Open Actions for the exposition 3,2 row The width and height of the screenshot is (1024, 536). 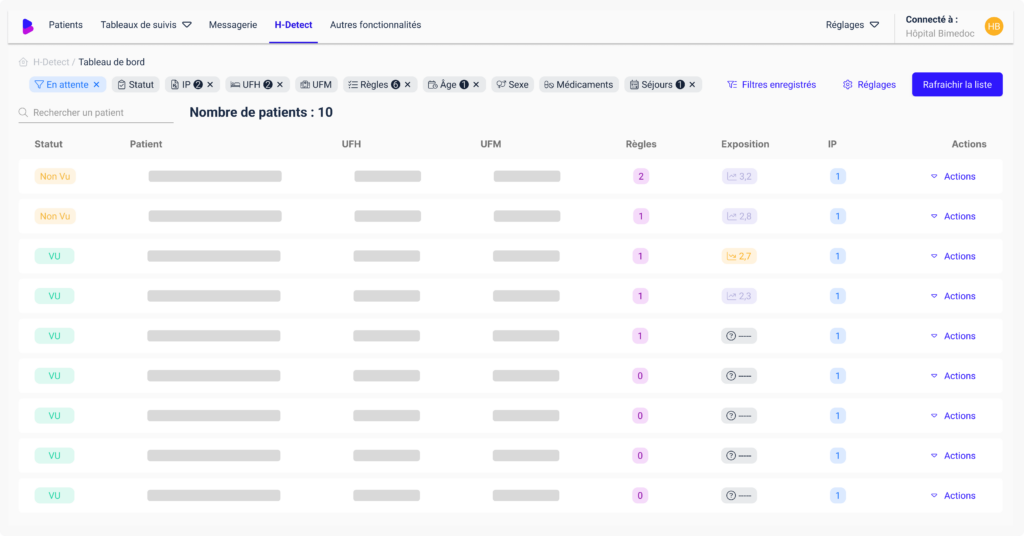coord(953,176)
